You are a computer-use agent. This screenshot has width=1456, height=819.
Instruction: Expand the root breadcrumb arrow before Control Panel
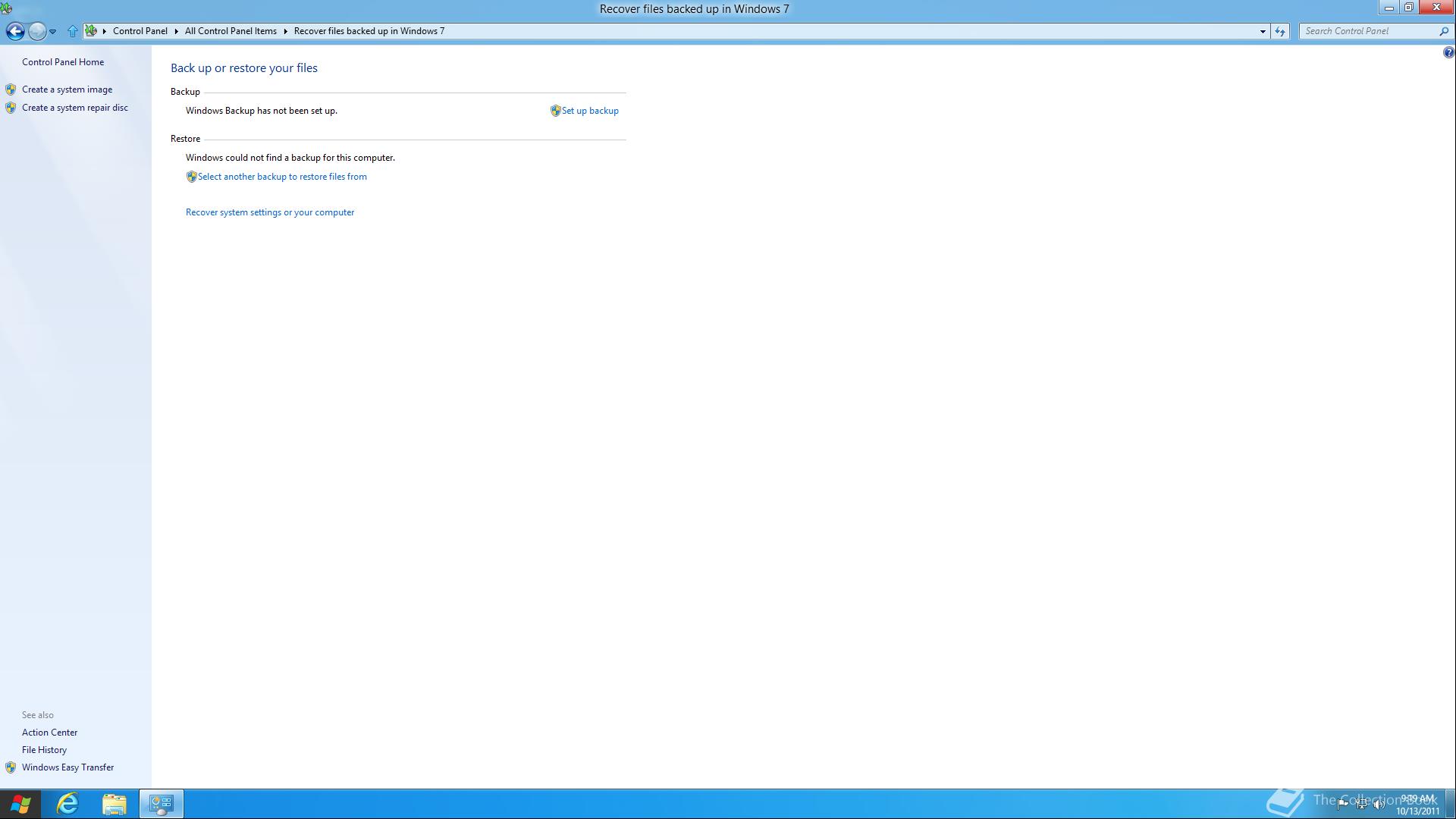tap(105, 31)
